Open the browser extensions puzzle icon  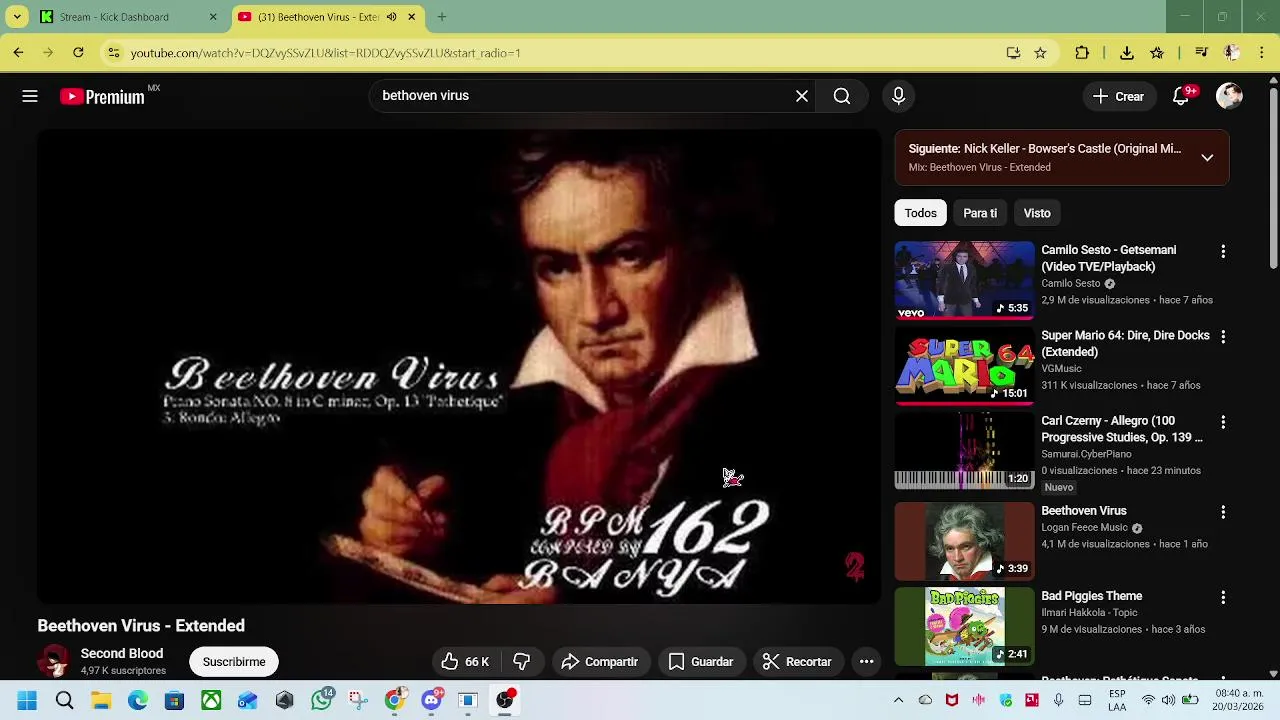click(1082, 53)
